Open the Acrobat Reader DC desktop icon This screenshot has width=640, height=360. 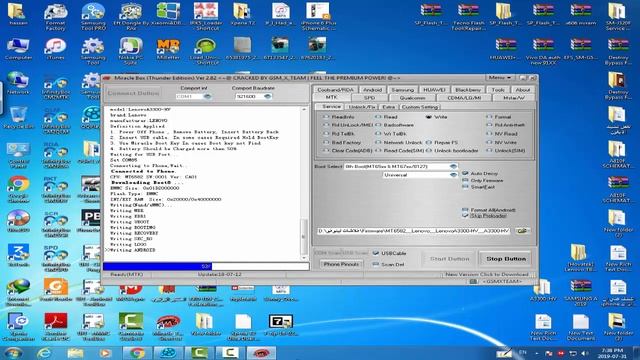56,327
